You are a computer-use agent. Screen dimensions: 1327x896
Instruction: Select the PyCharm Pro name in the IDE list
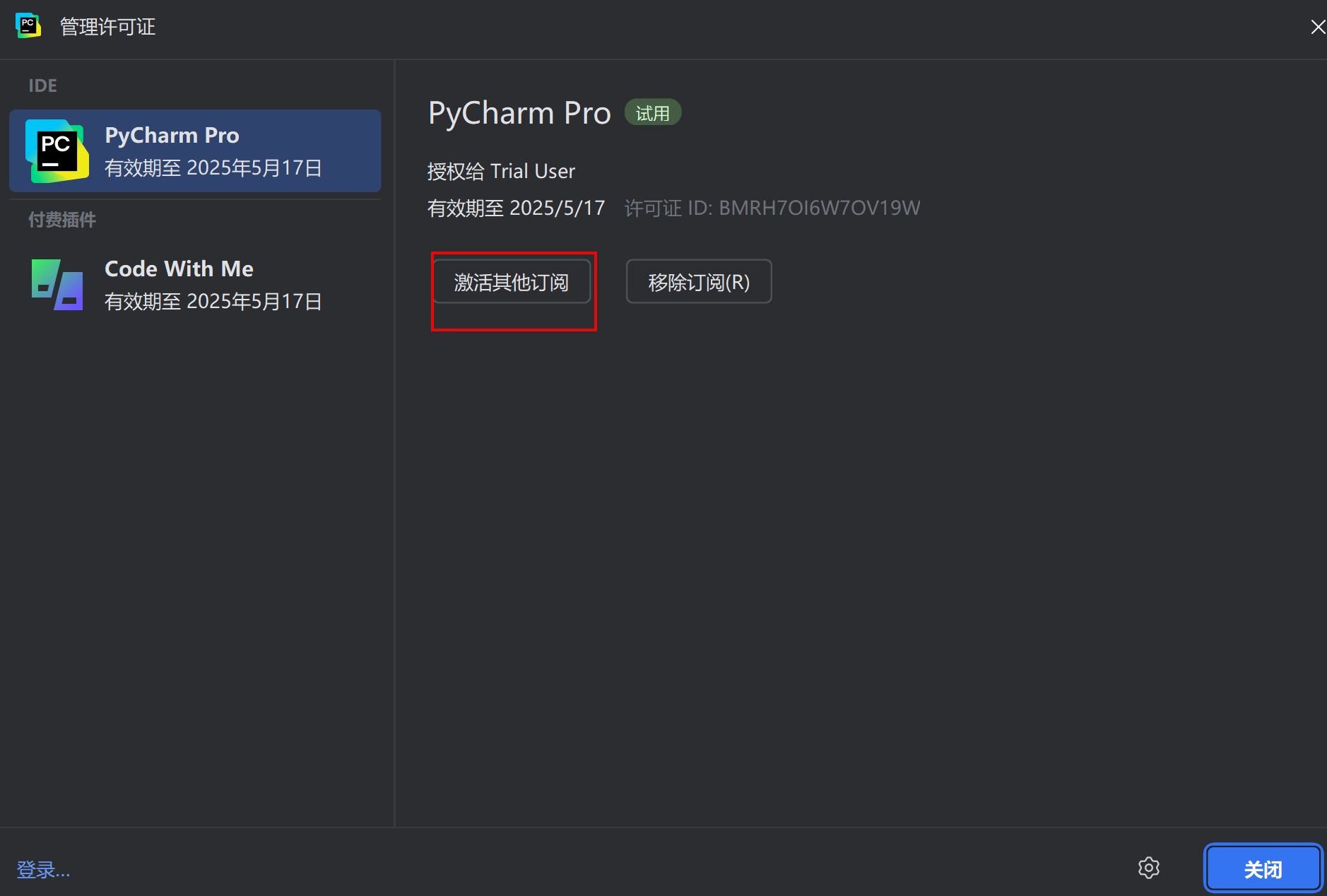pyautogui.click(x=172, y=135)
